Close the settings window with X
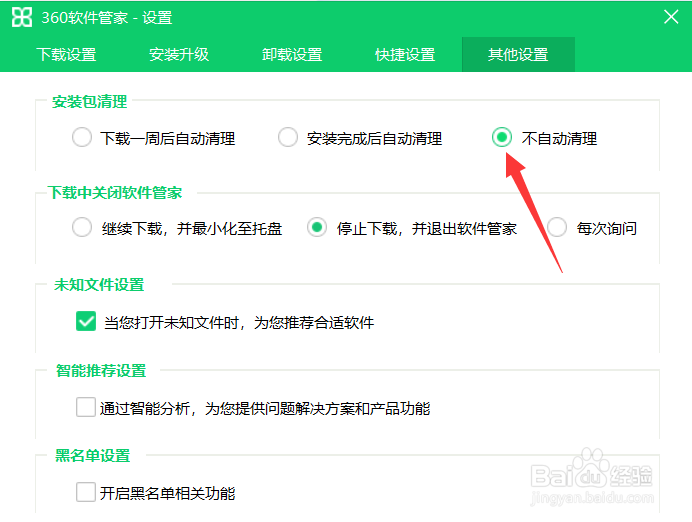Screen dimensions: 692x522 671,17
